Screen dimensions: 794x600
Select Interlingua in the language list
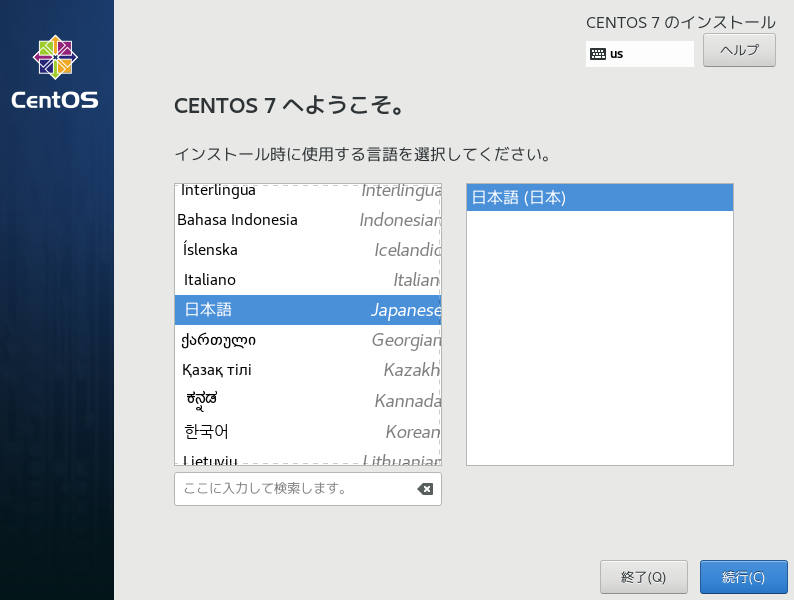pyautogui.click(x=308, y=191)
